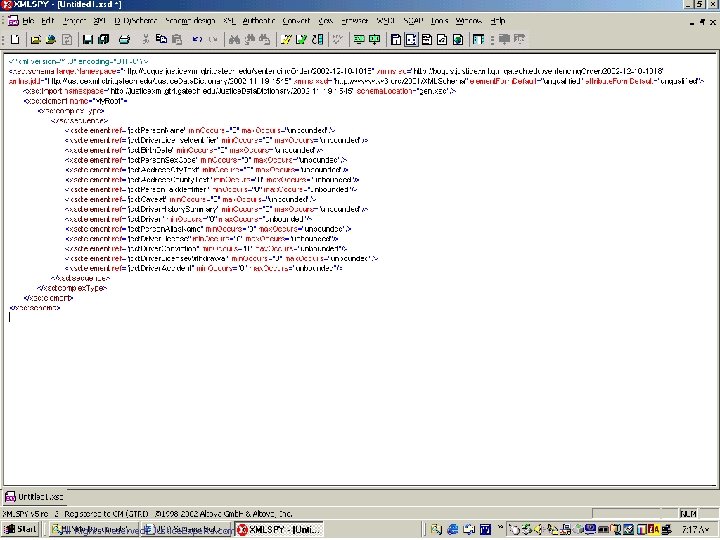Screen dimensions: 720x540
Task: Click the PersonSexCode element ref line
Action: (x=206, y=160)
